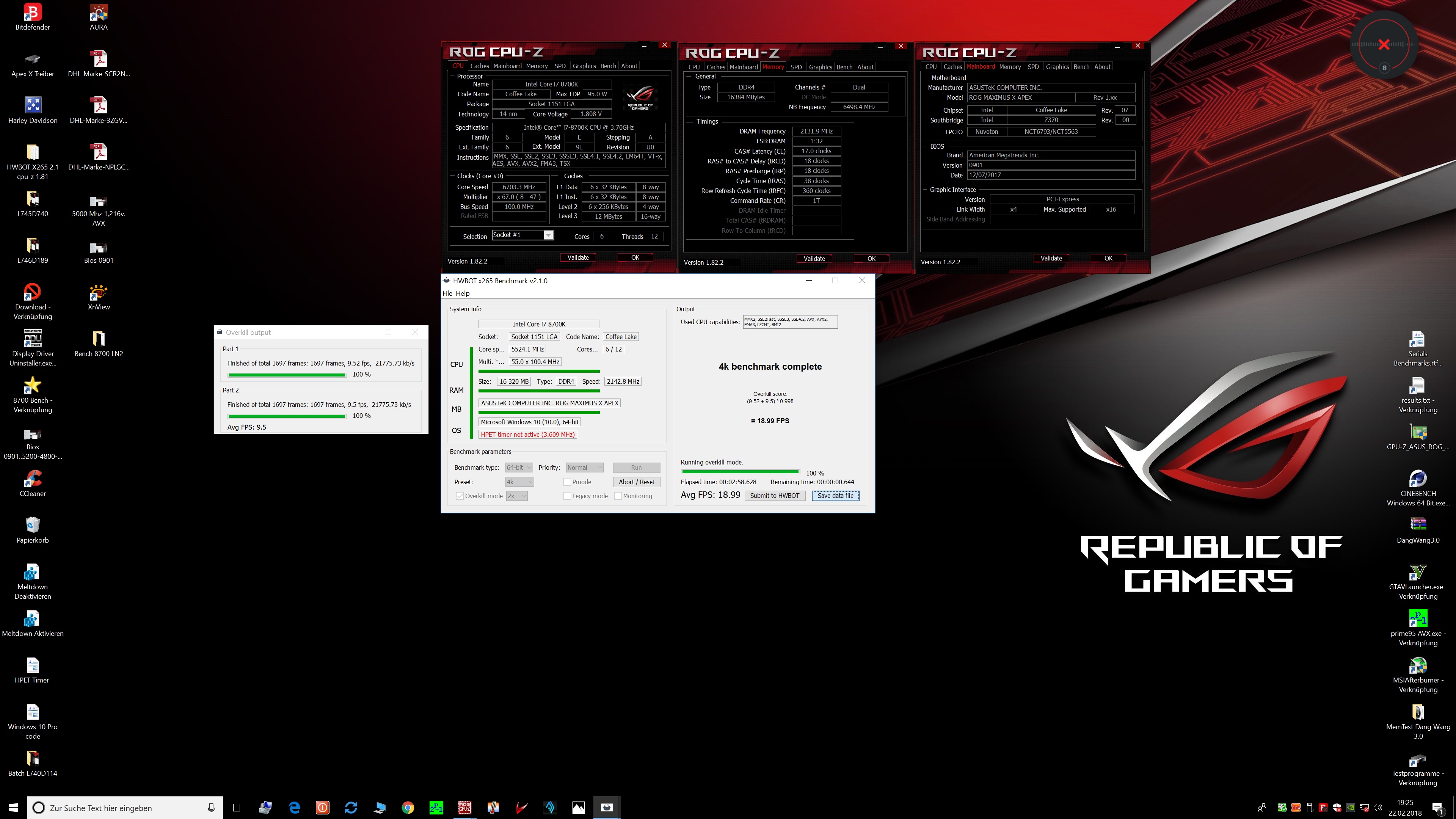Select DHL-Marke-SCR2N PDF file
This screenshot has height=819, width=1456.
coord(98,64)
